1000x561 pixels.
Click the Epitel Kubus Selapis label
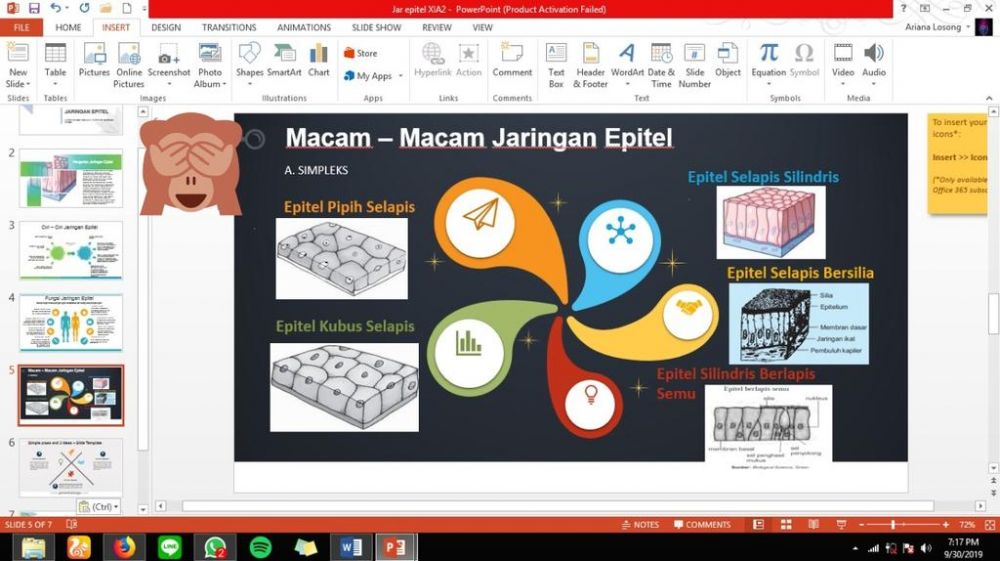click(x=345, y=326)
